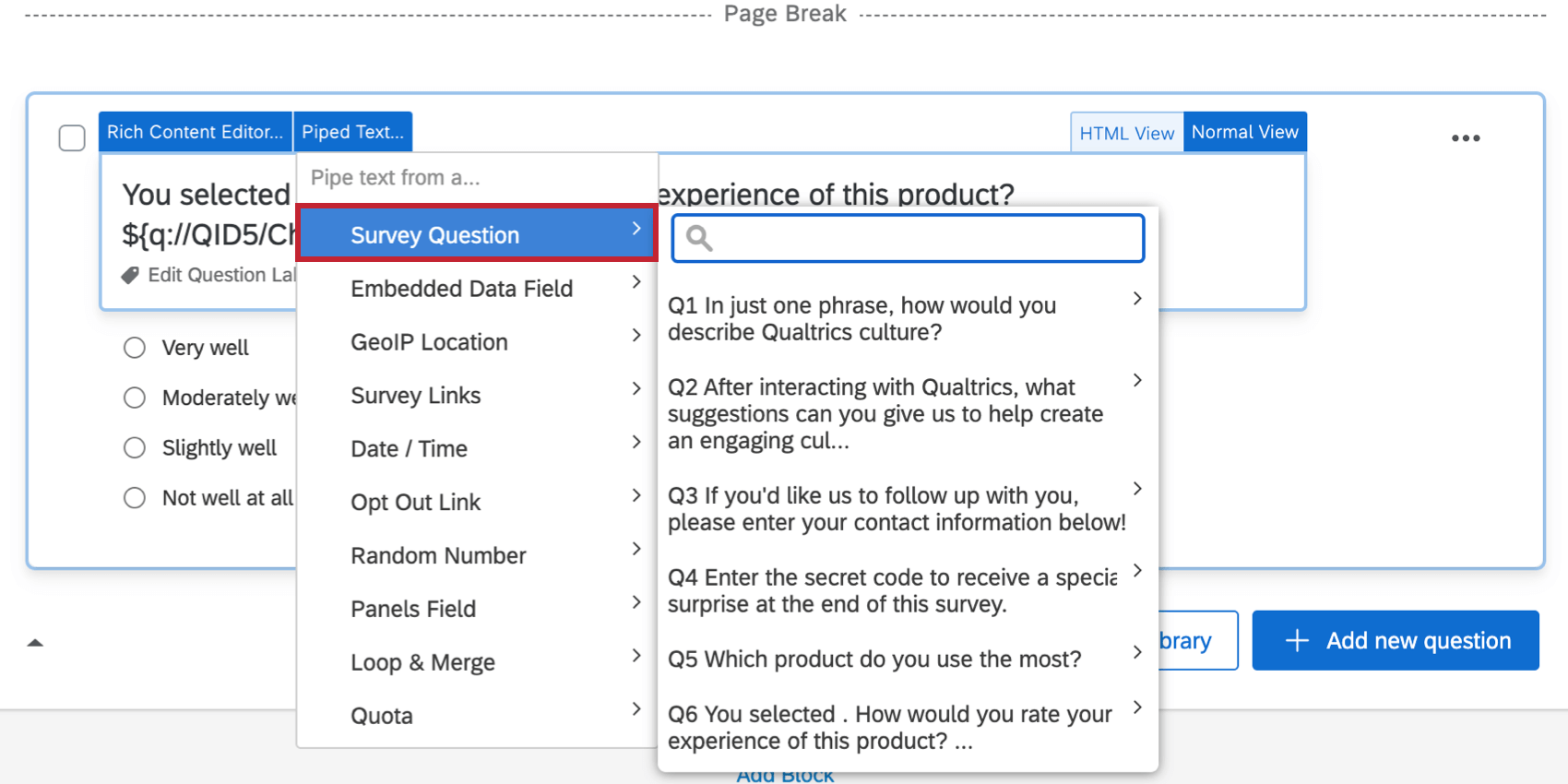
Task: Select the Not well at all option
Action: coord(135,498)
